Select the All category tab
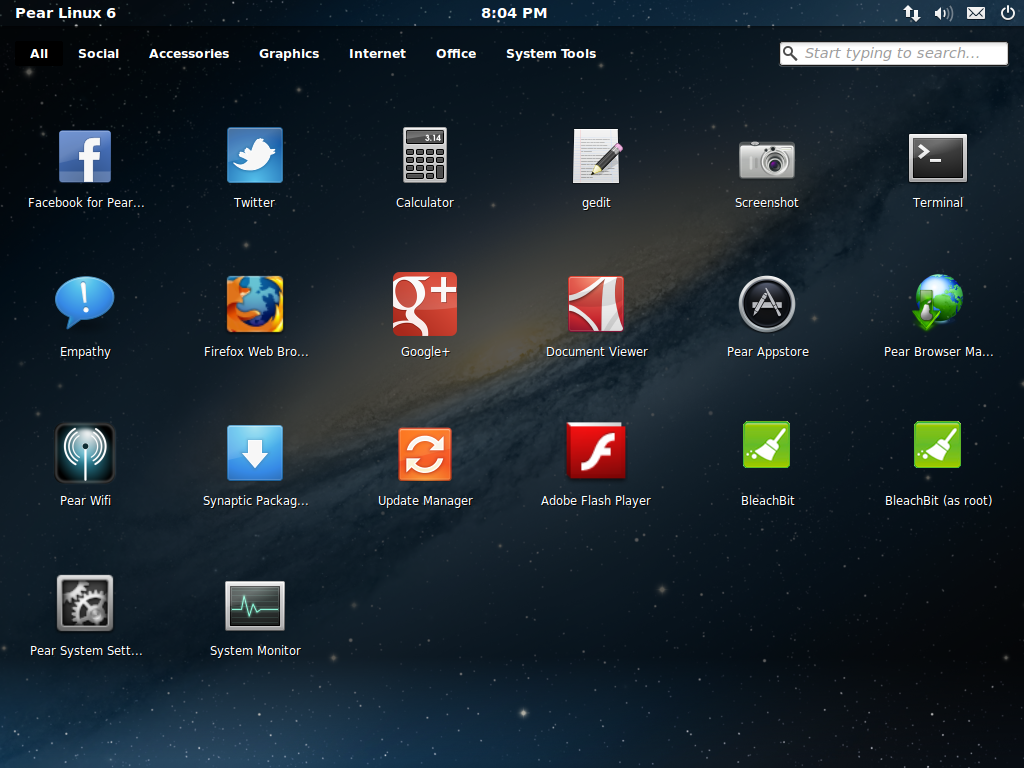This screenshot has width=1024, height=768. [39, 54]
